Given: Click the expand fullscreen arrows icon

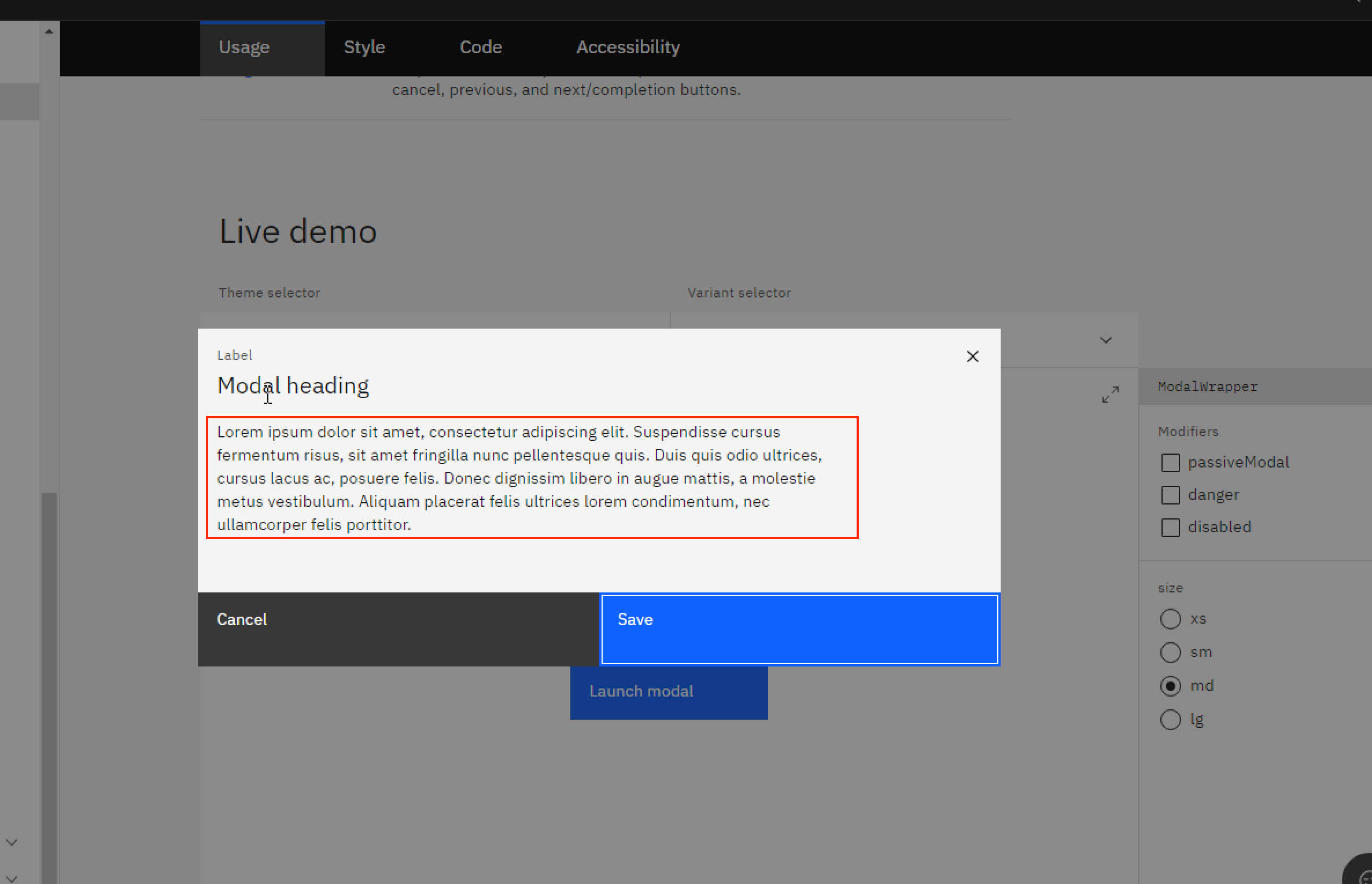Looking at the screenshot, I should click(1110, 395).
